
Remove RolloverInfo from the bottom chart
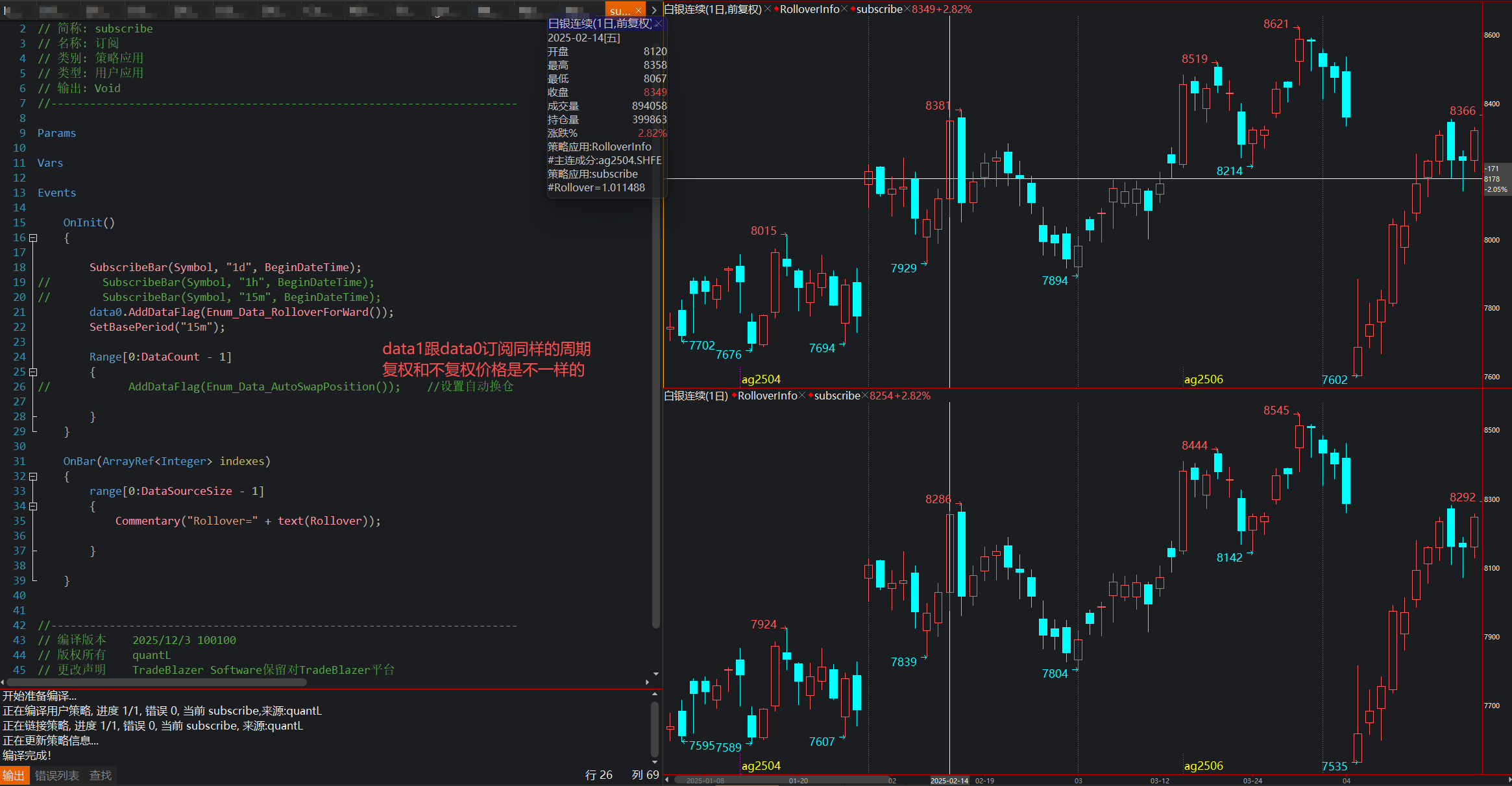point(802,396)
